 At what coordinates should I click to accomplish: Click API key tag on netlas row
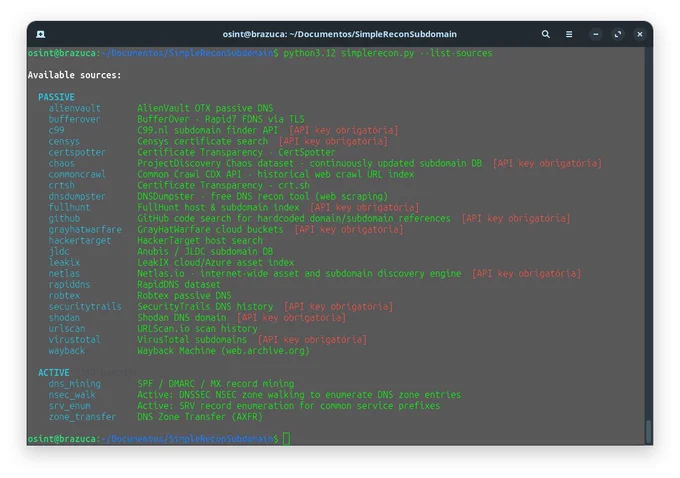[526, 274]
